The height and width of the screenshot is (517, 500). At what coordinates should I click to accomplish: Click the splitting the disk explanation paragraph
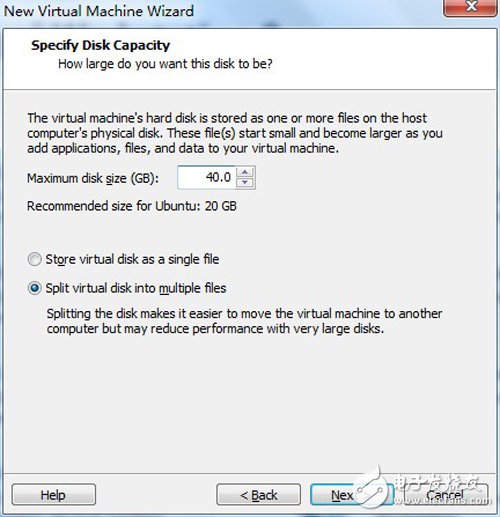pos(244,321)
